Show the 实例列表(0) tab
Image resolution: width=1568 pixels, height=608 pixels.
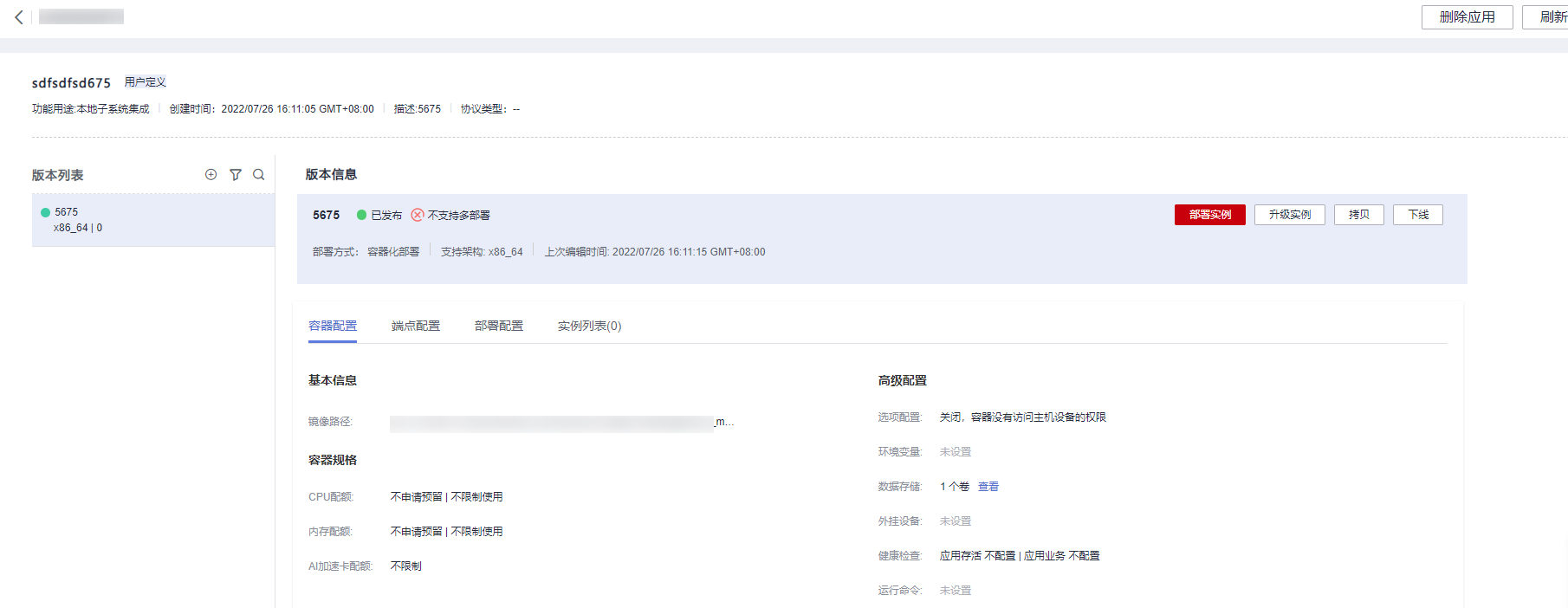click(589, 326)
